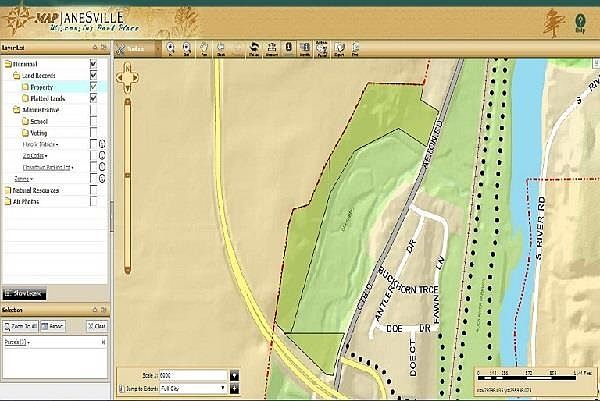
Task: Click the Show Legend button
Action: 24,294
